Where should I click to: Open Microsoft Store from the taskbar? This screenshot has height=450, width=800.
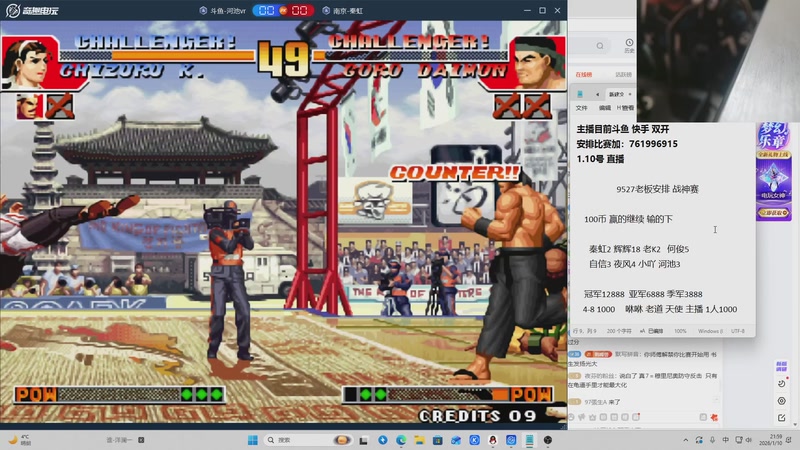pos(438,440)
